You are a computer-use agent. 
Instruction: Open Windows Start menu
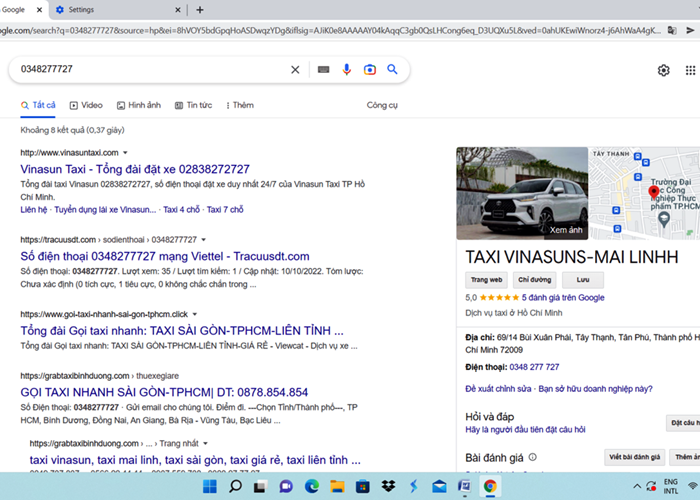[209, 486]
